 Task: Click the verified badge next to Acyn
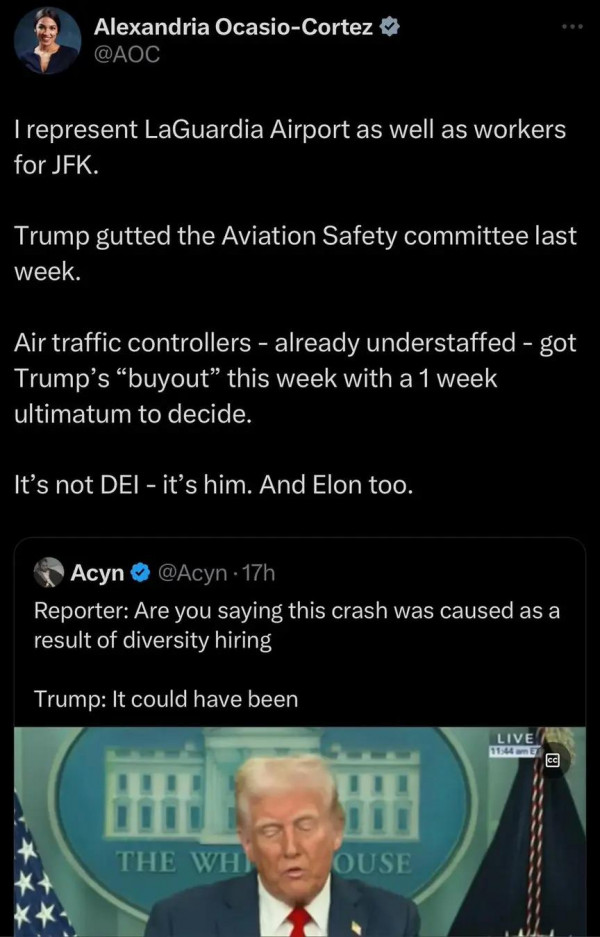(141, 573)
